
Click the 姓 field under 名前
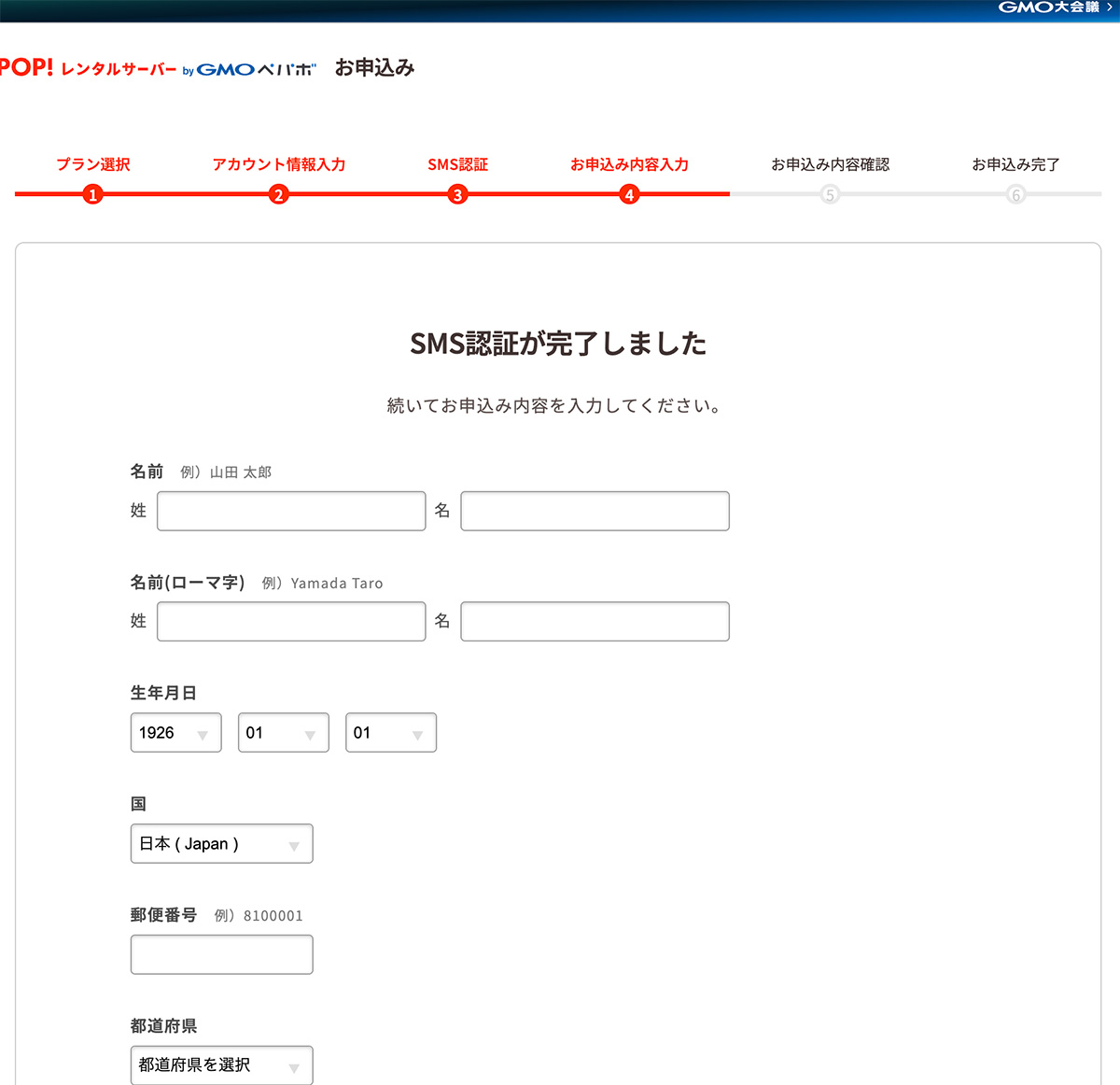290,511
